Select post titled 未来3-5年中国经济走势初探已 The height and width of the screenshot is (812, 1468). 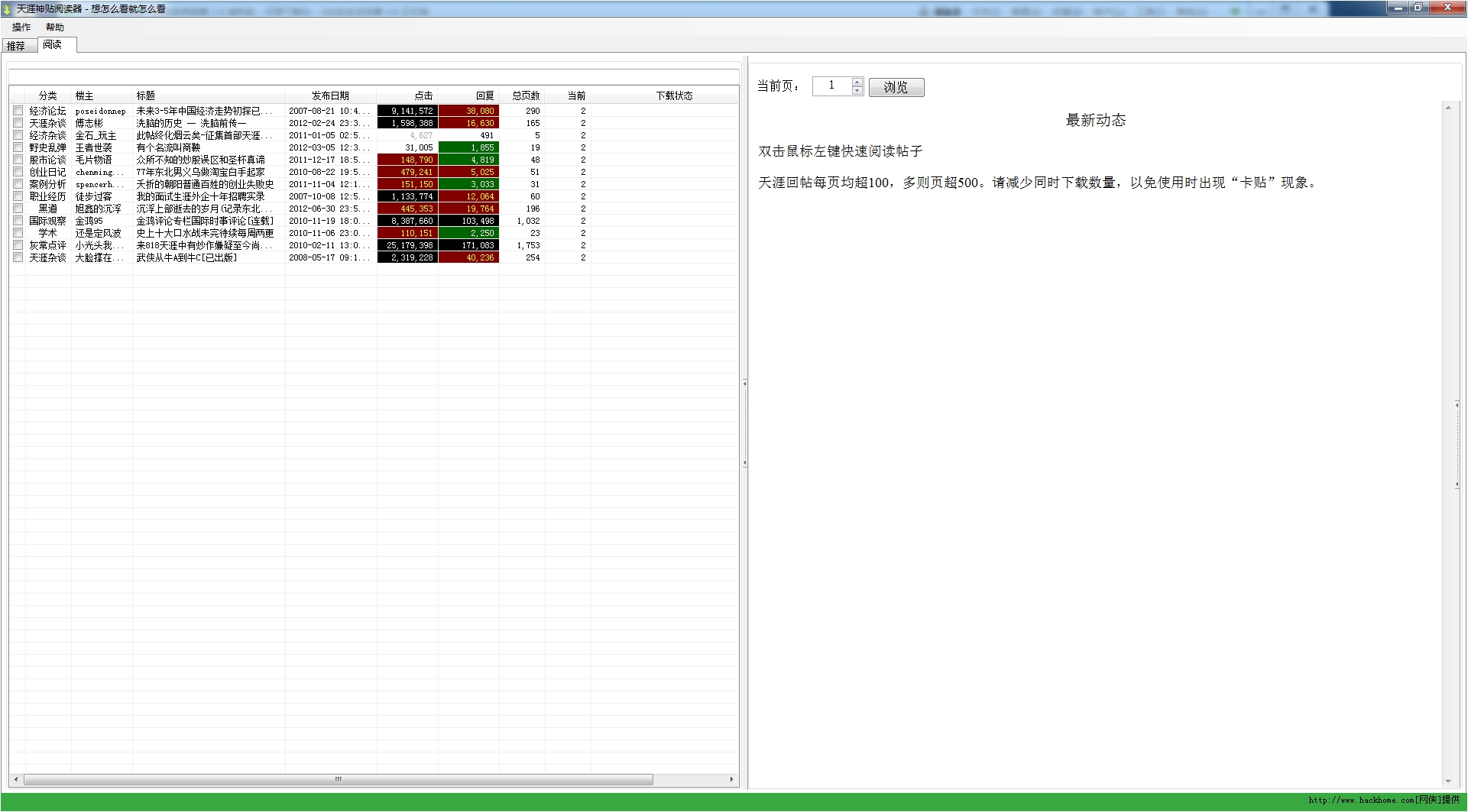(x=204, y=111)
